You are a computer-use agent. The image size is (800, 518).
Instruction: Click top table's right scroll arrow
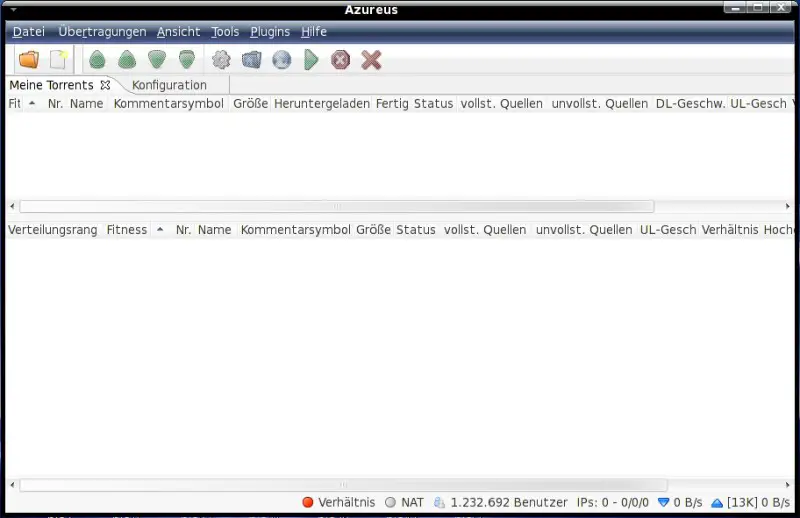coord(787,206)
